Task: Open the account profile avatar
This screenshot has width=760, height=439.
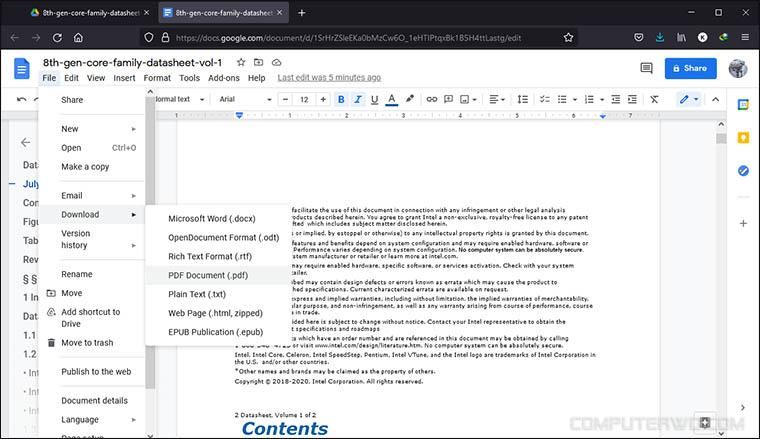Action: 738,68
